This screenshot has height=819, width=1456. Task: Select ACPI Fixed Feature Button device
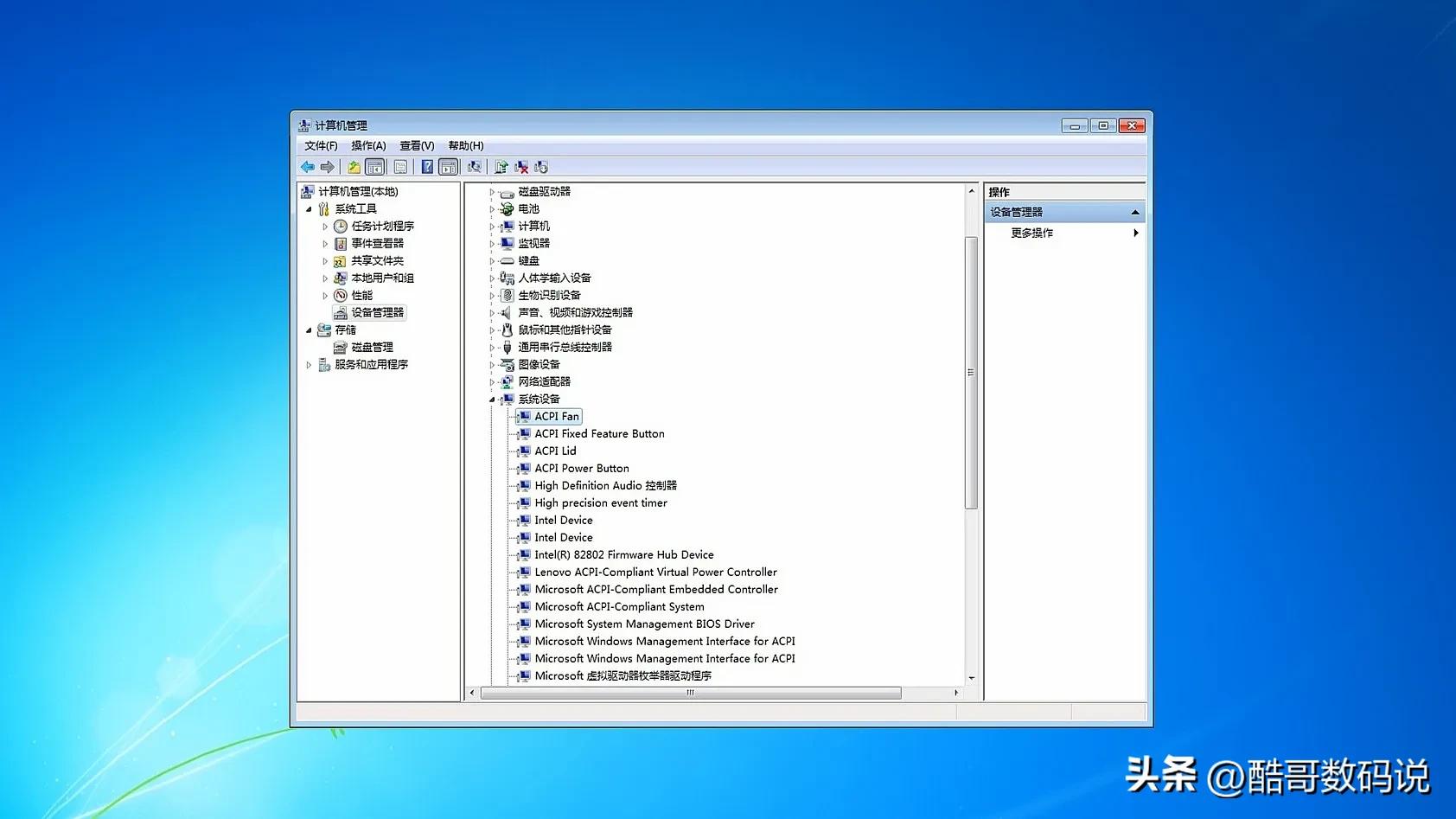pyautogui.click(x=599, y=433)
